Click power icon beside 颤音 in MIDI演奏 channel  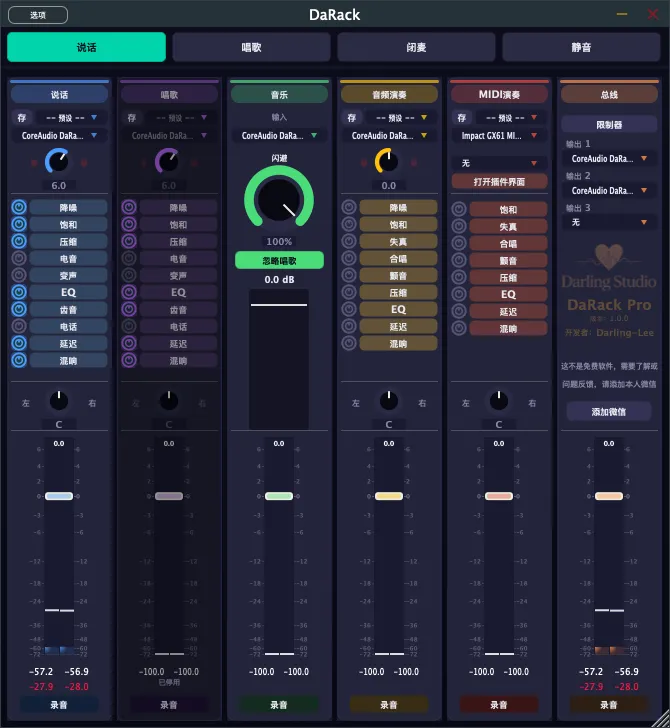[x=459, y=260]
